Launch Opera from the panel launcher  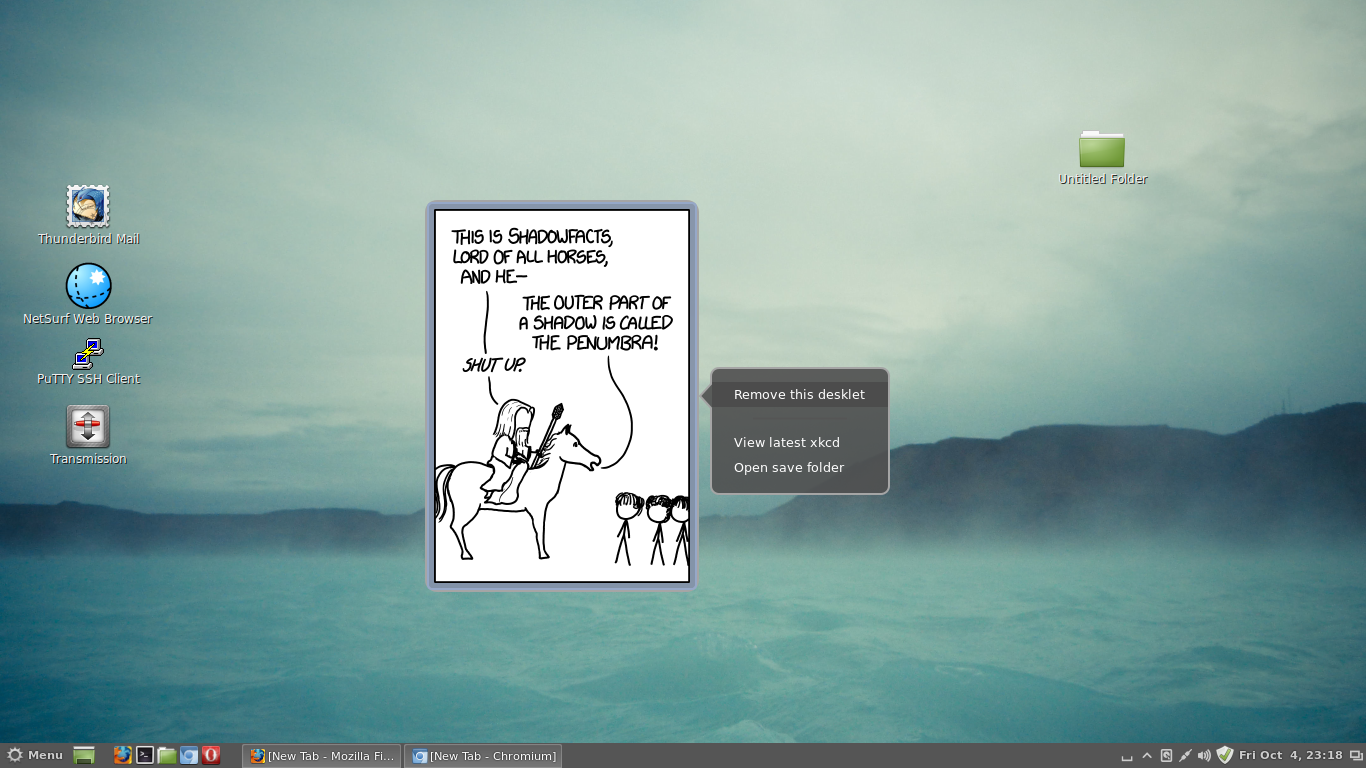[x=211, y=755]
